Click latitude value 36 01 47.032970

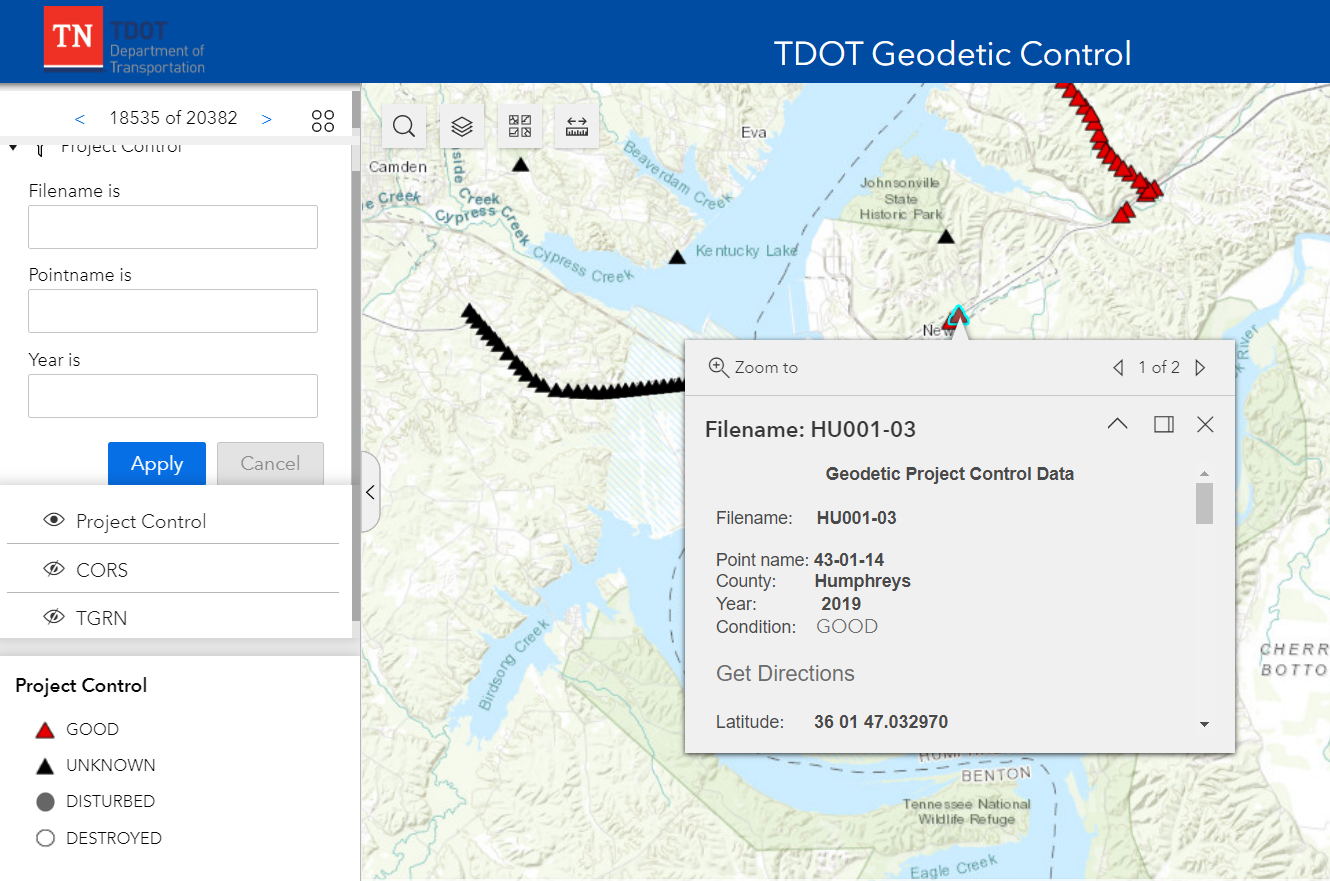[x=881, y=722]
